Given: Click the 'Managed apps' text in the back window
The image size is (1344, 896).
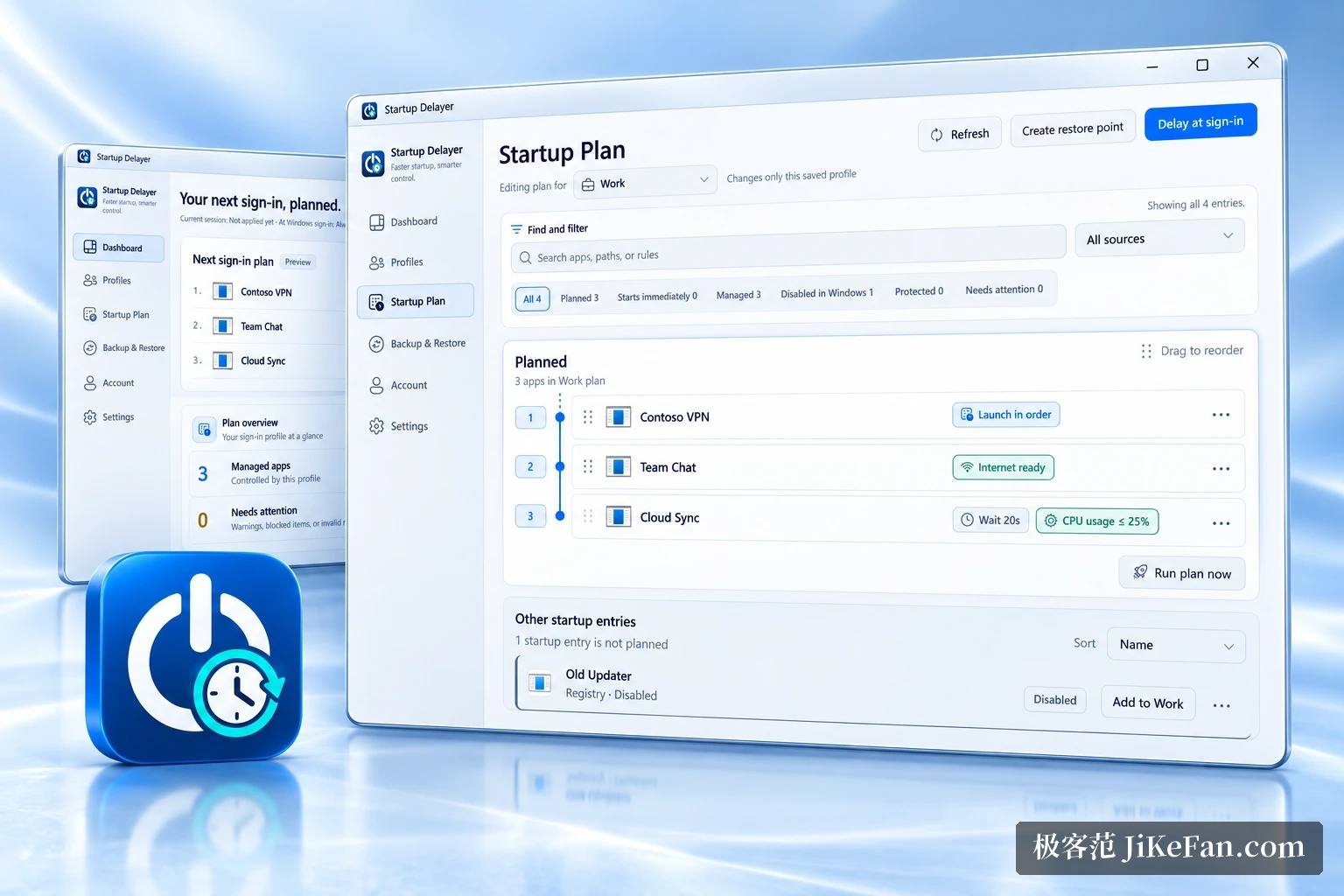Looking at the screenshot, I should point(261,466).
